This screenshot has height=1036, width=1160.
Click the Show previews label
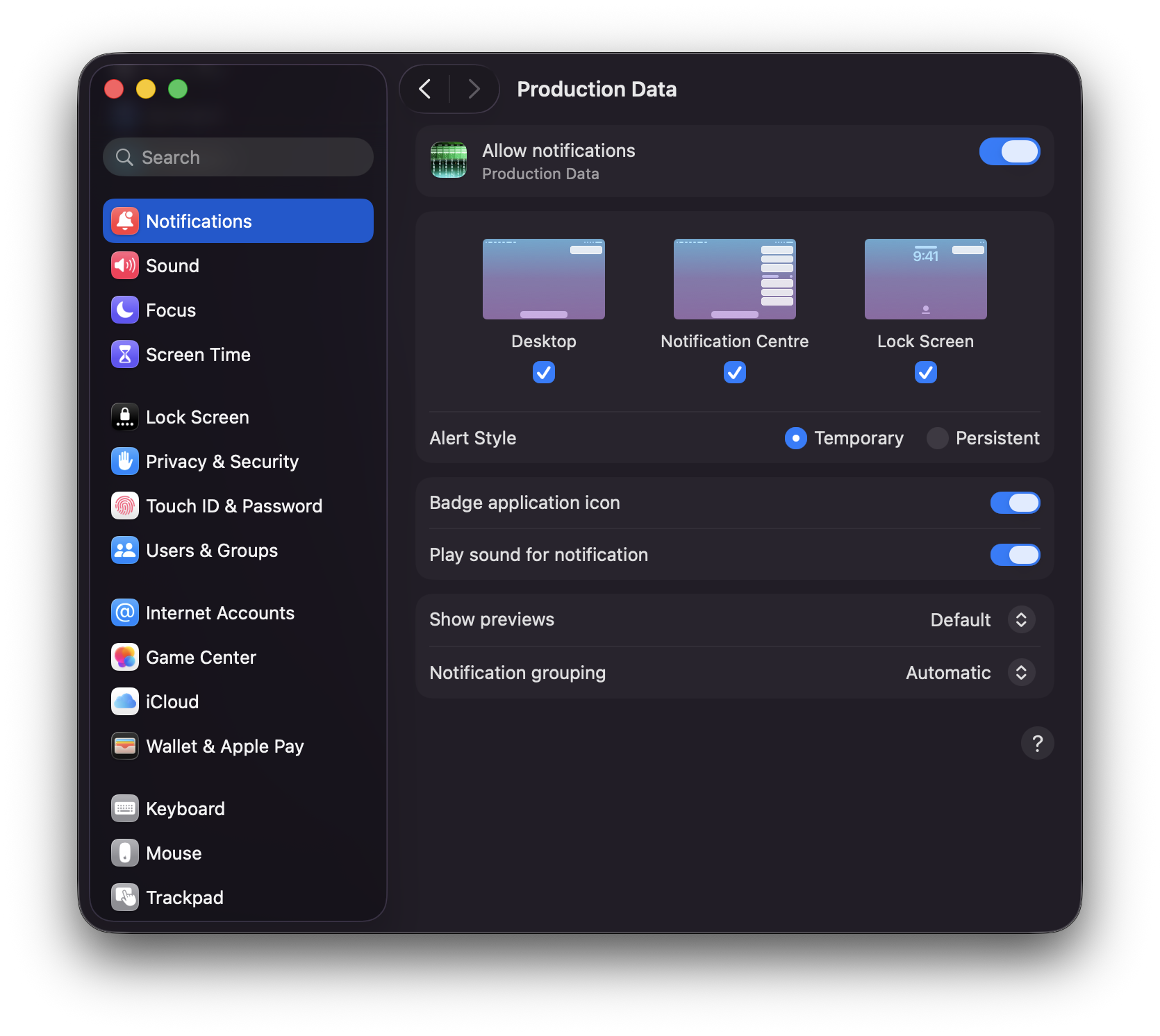(492, 619)
